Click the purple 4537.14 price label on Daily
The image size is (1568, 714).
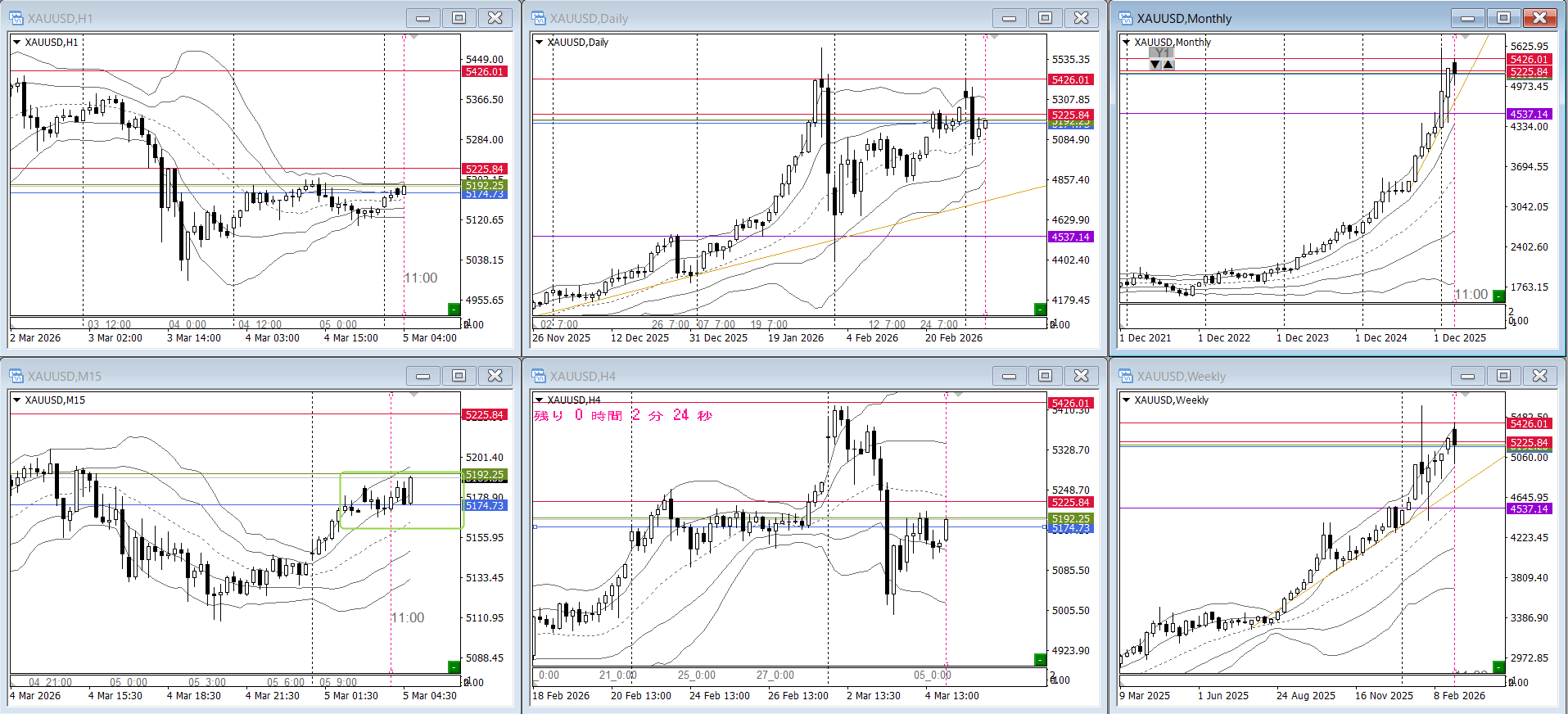click(x=1070, y=237)
